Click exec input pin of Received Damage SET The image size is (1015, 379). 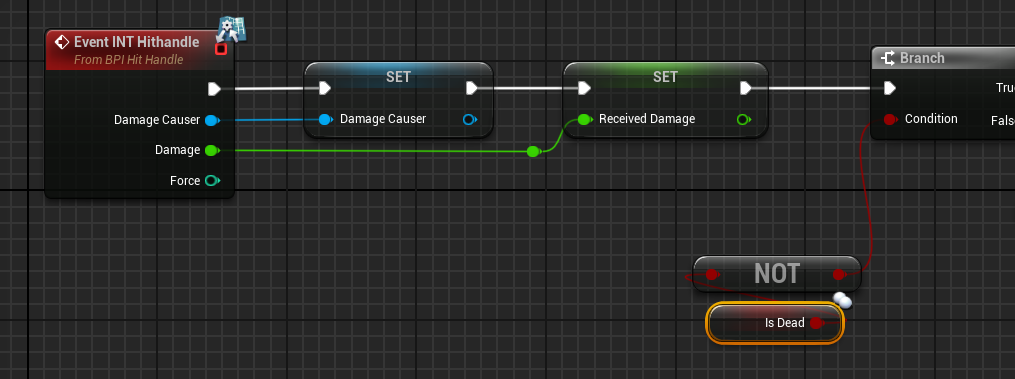(x=584, y=88)
